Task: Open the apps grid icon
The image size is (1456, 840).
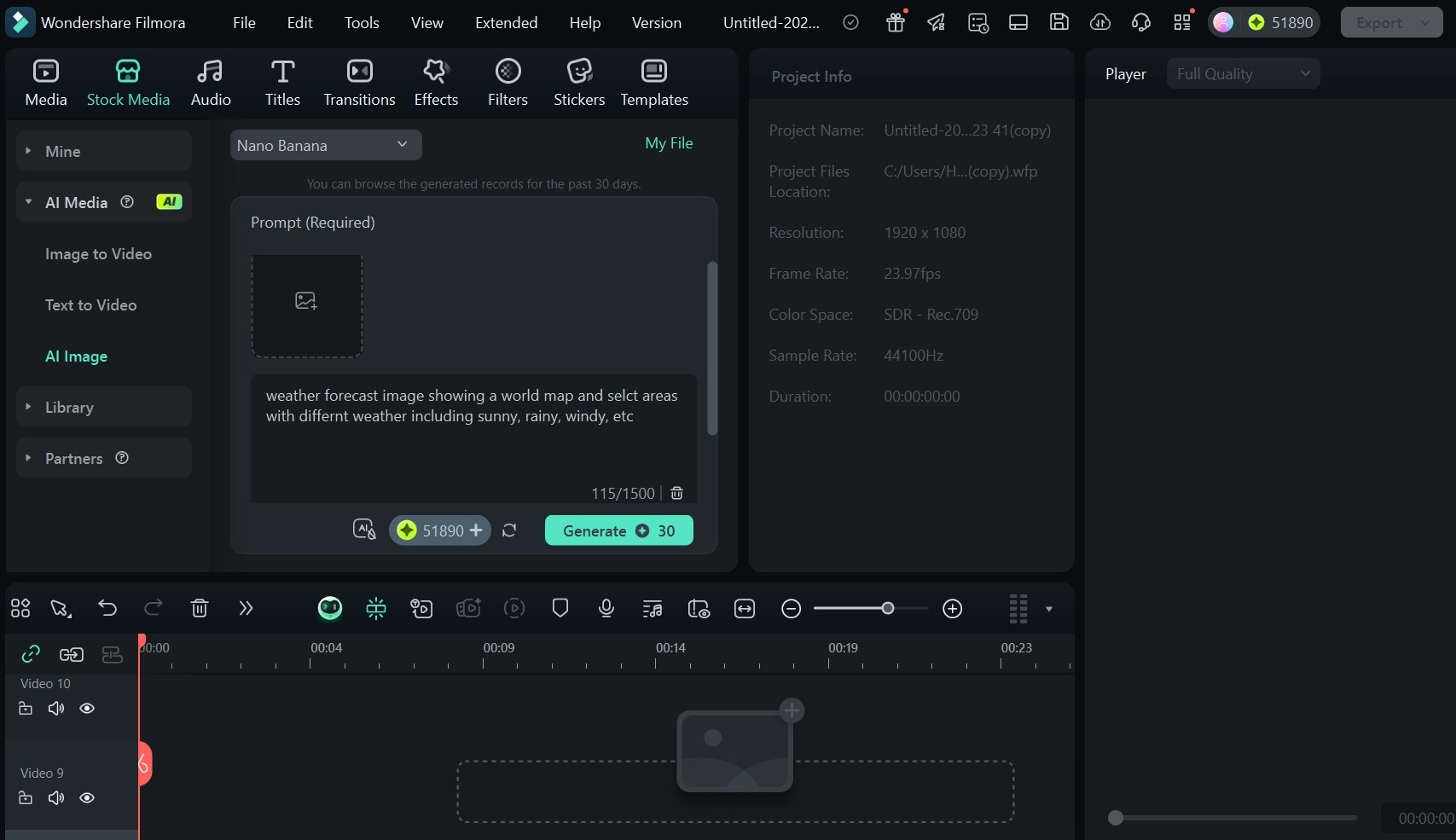Action: point(1182,22)
